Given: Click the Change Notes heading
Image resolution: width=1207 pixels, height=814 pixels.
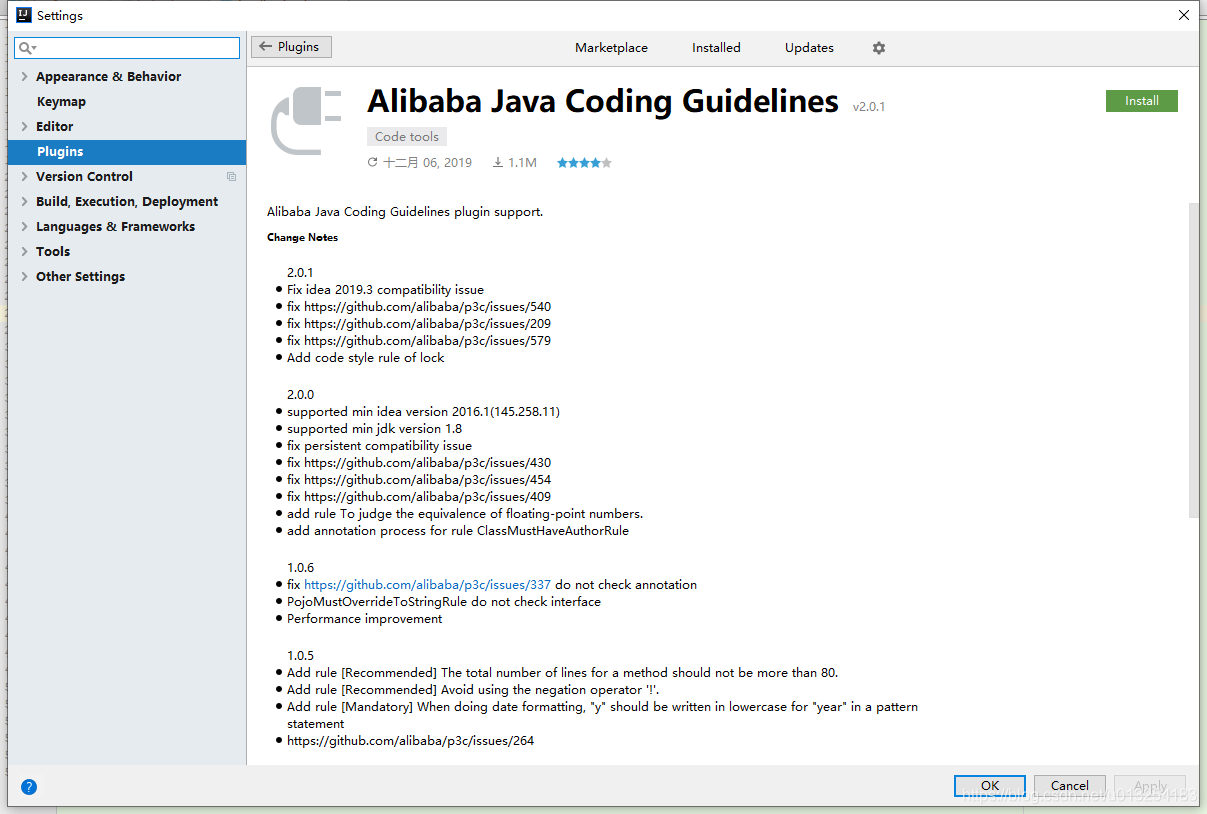Looking at the screenshot, I should point(302,238).
